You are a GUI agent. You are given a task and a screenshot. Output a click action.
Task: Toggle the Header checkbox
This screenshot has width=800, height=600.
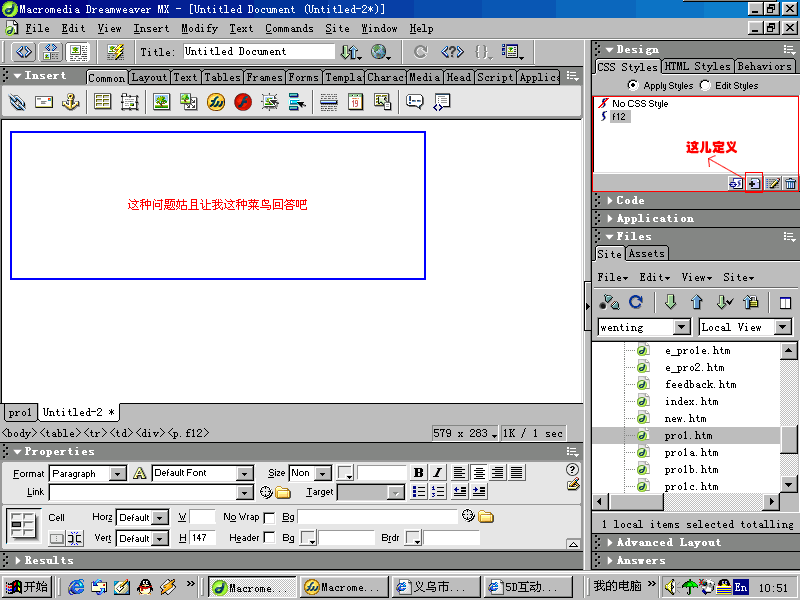point(269,538)
